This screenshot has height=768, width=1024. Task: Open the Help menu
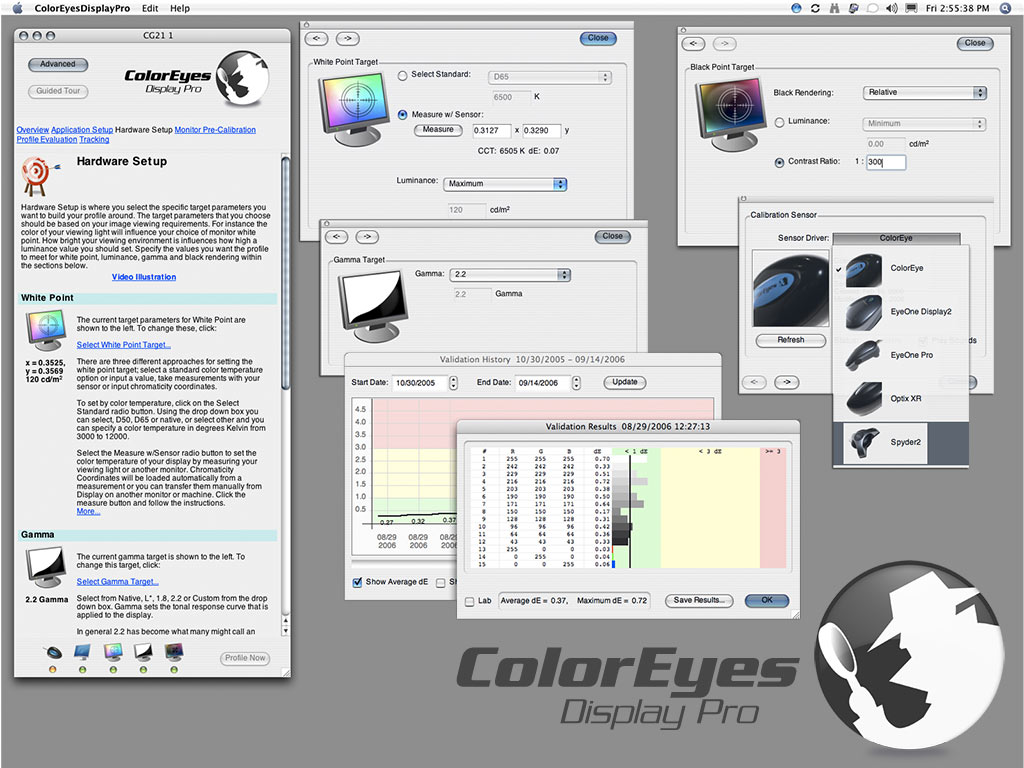click(180, 8)
